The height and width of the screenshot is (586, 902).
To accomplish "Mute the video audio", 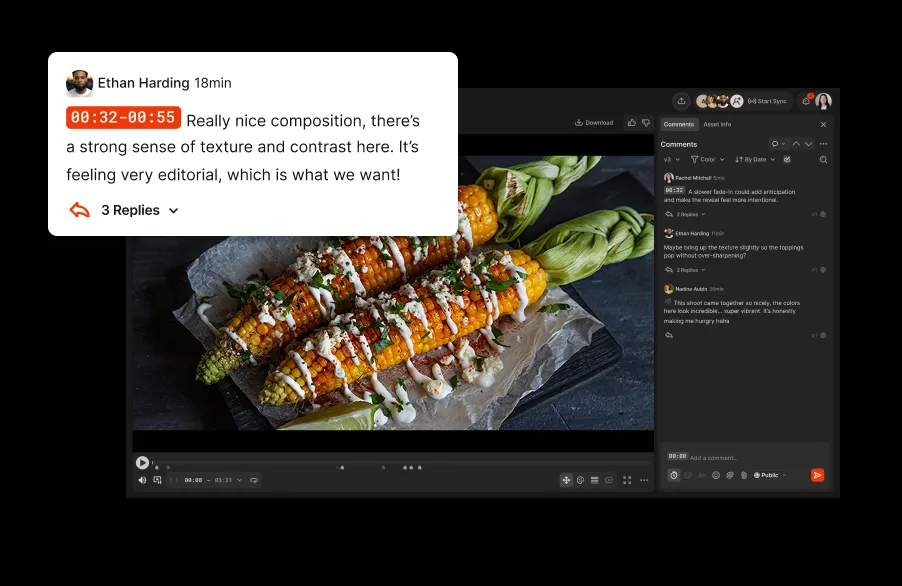I will point(141,479).
